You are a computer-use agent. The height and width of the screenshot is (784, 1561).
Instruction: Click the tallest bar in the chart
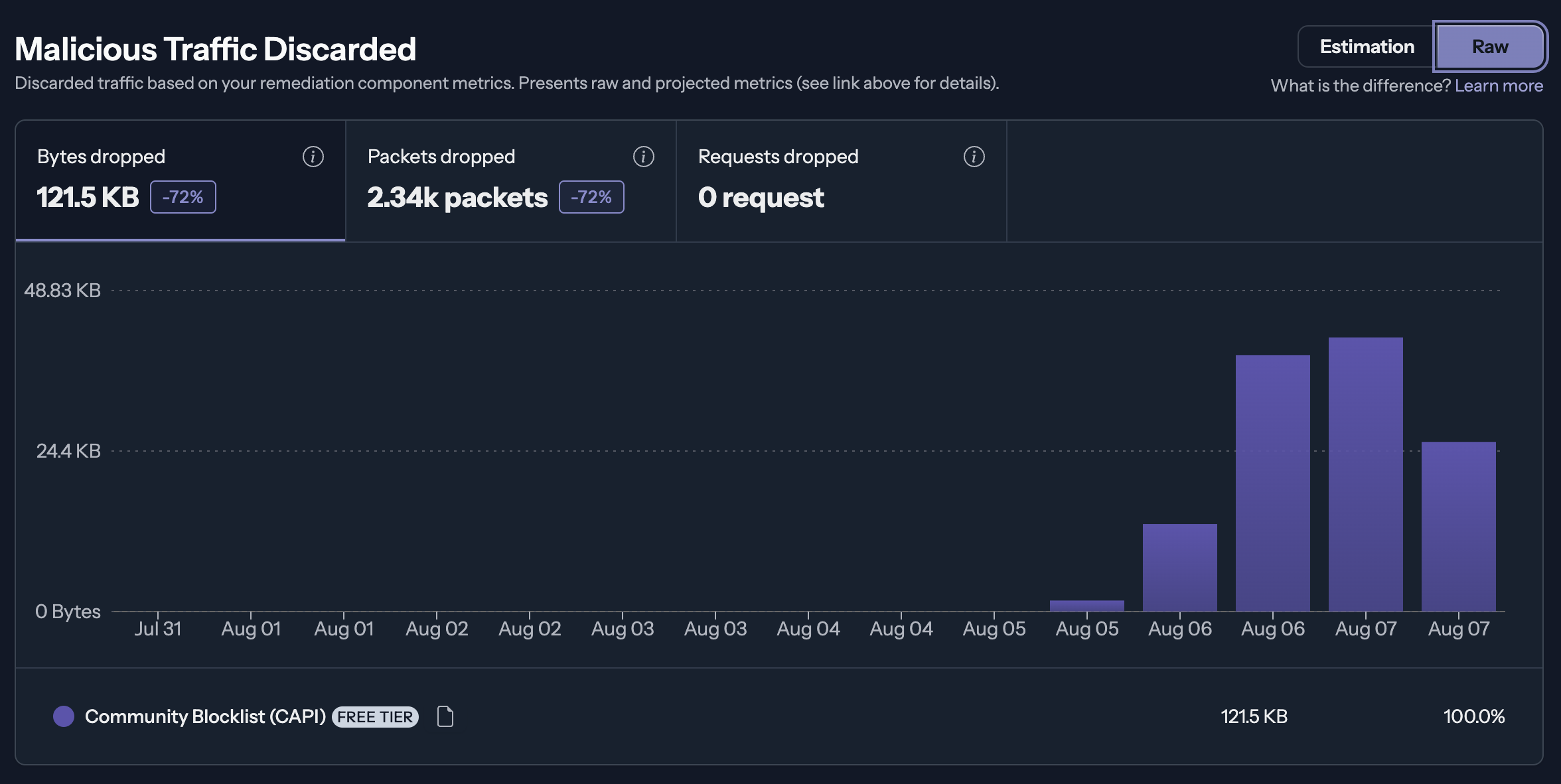click(1365, 474)
